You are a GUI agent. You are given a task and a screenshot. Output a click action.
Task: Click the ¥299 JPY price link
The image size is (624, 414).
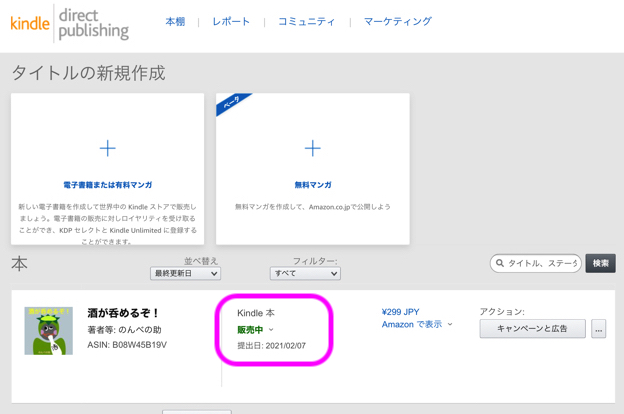pos(400,312)
